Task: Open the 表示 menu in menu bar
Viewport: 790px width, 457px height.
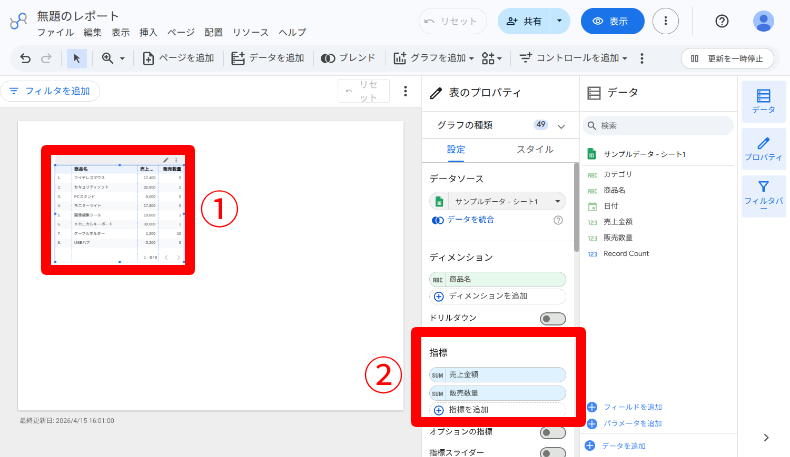Action: click(120, 33)
